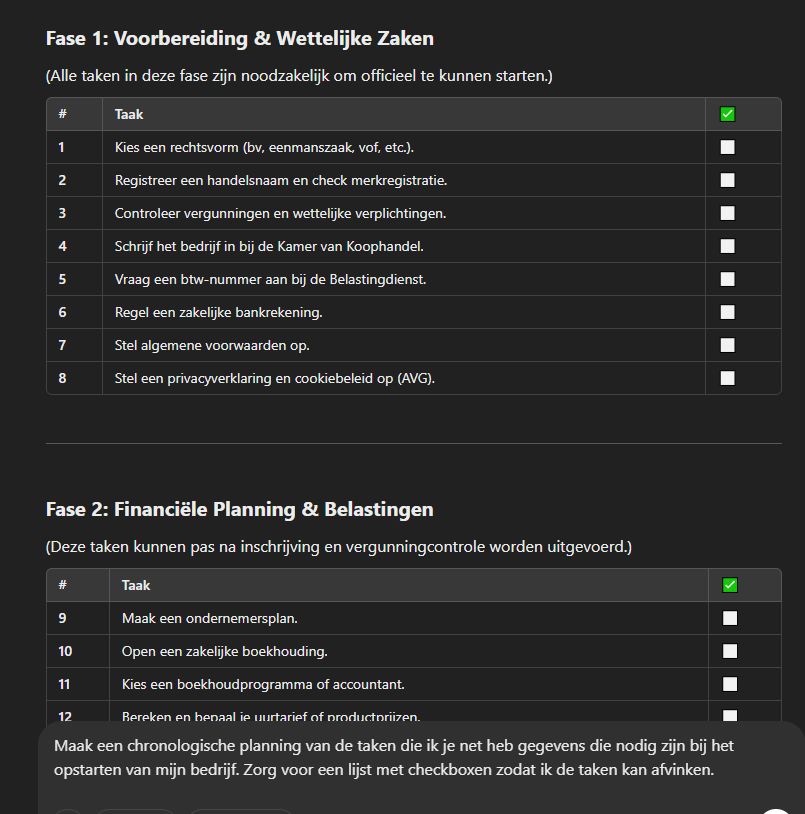Image resolution: width=805 pixels, height=814 pixels.
Task: Check the btw-nummer aanvragen task box
Action: point(727,279)
